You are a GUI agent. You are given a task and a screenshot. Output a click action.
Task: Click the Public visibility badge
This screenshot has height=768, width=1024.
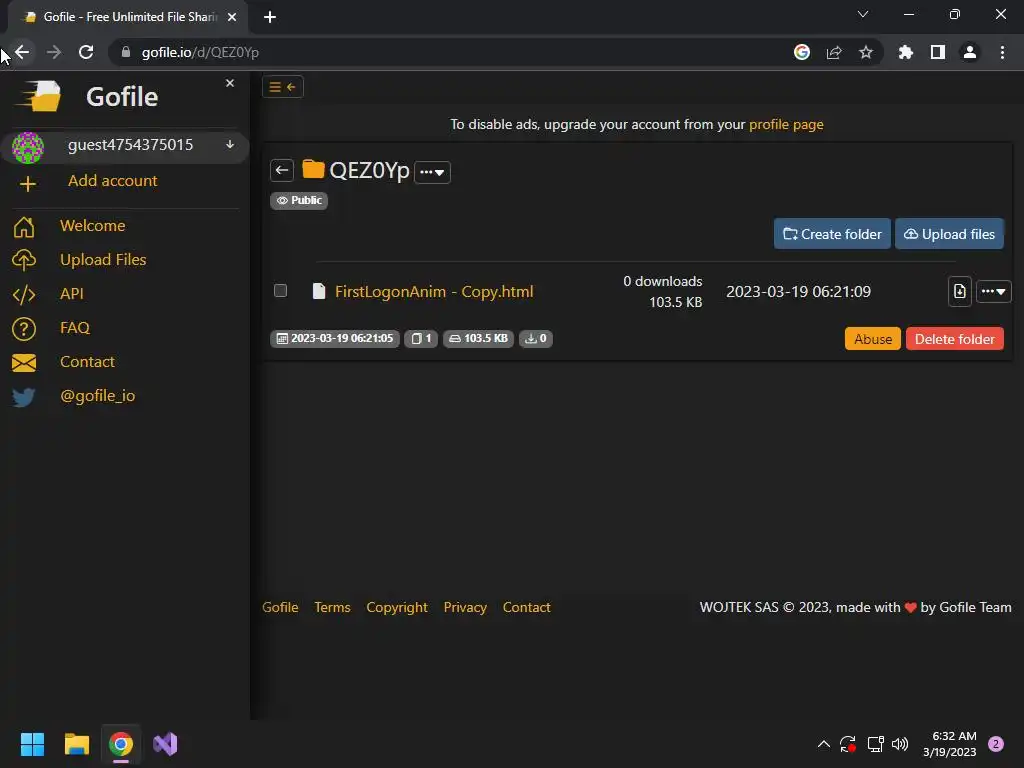click(x=299, y=200)
